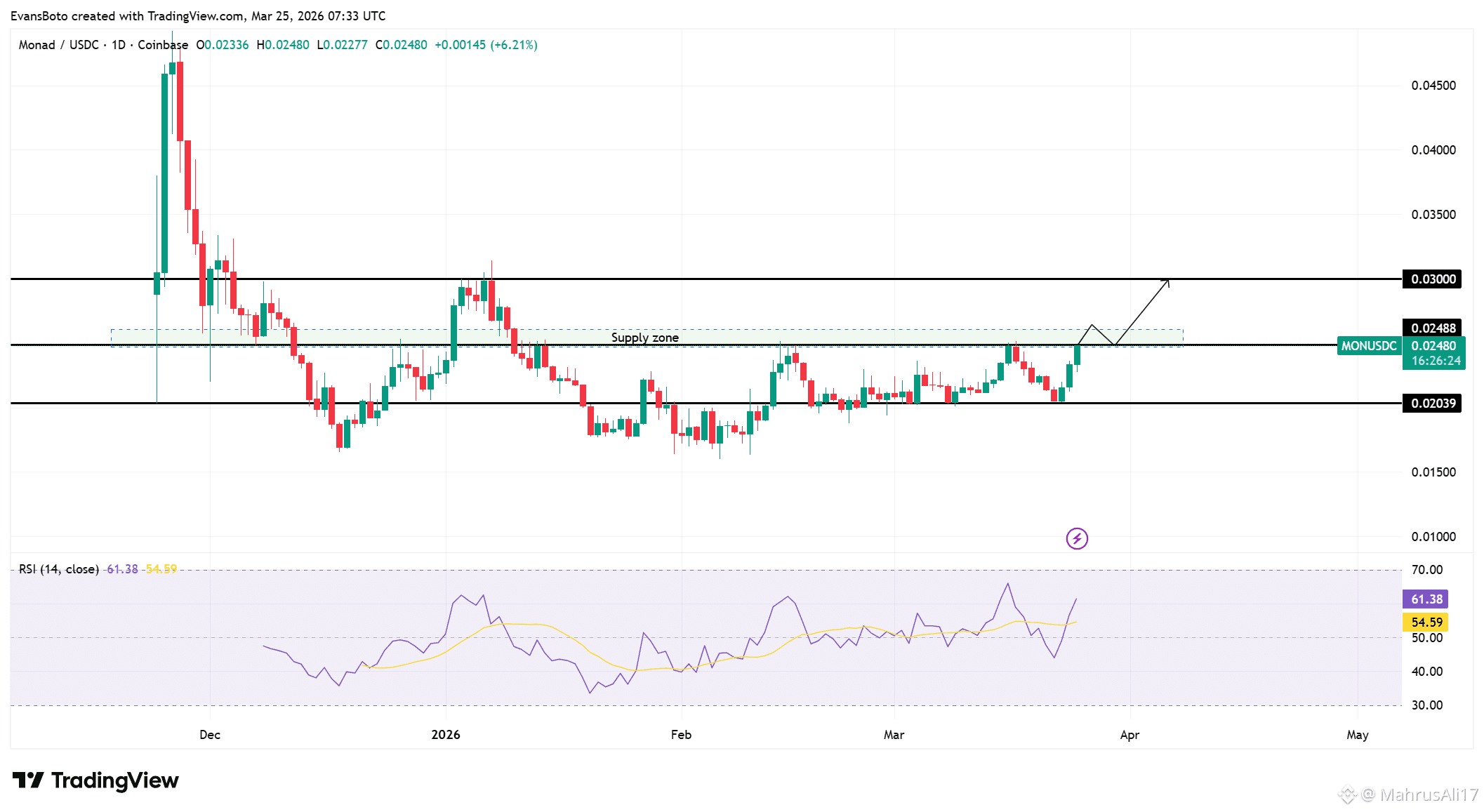Click the RSI (14, close) indicator label
1484x812 pixels.
click(58, 570)
